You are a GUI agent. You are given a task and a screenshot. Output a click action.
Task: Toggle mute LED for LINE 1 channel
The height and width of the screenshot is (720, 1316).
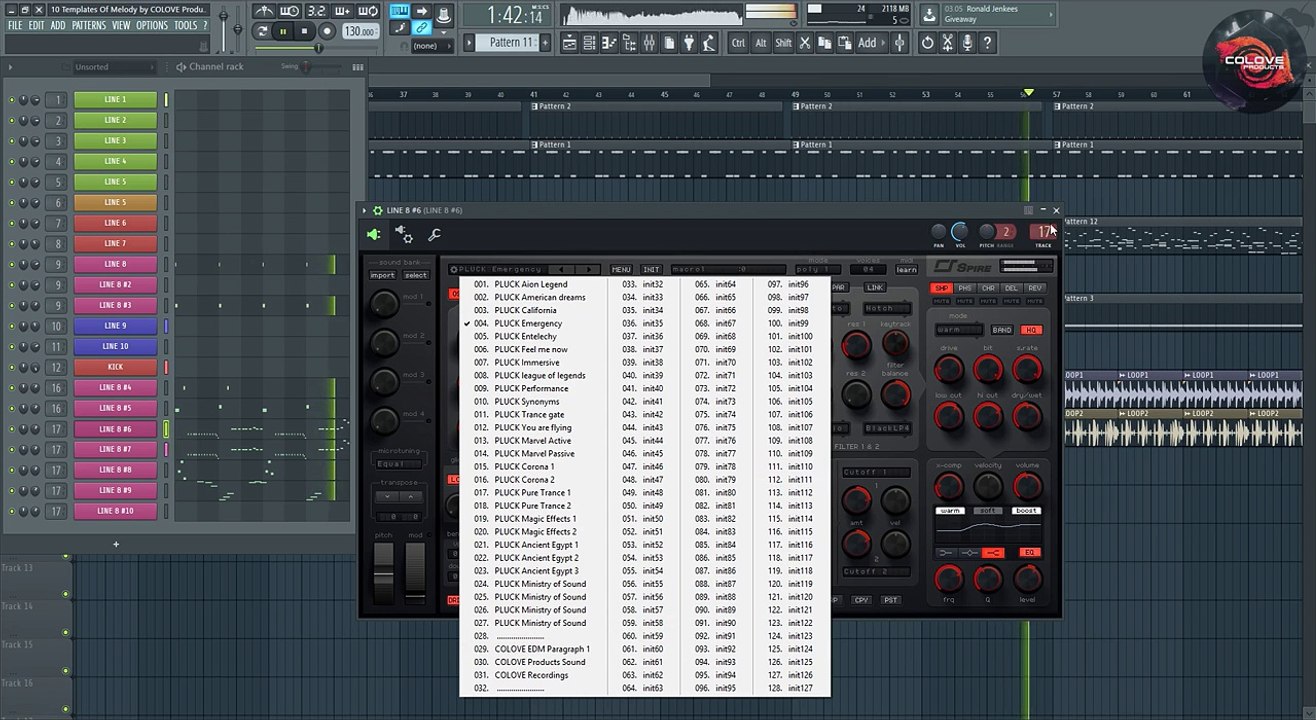pos(12,100)
